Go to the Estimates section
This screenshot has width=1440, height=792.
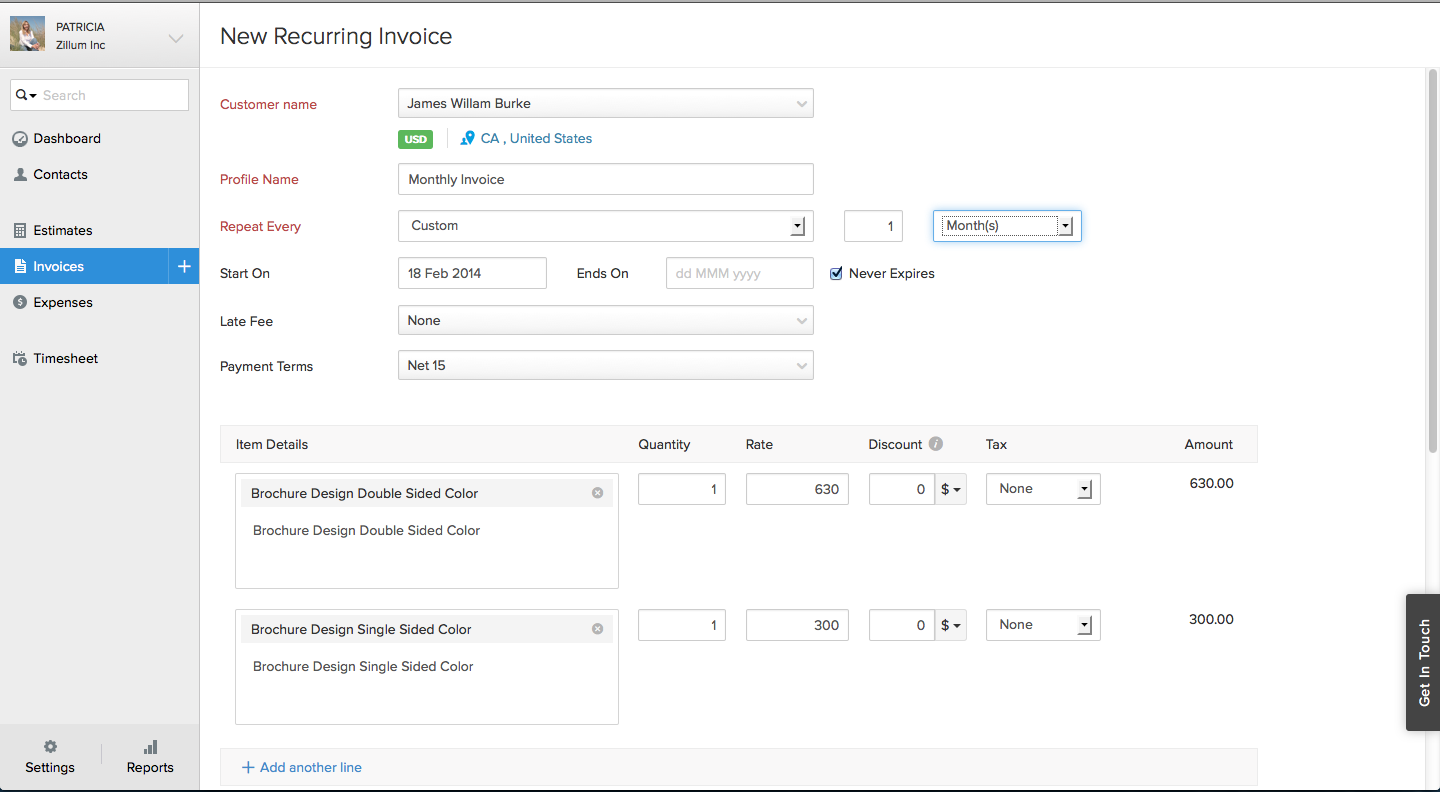[x=64, y=230]
